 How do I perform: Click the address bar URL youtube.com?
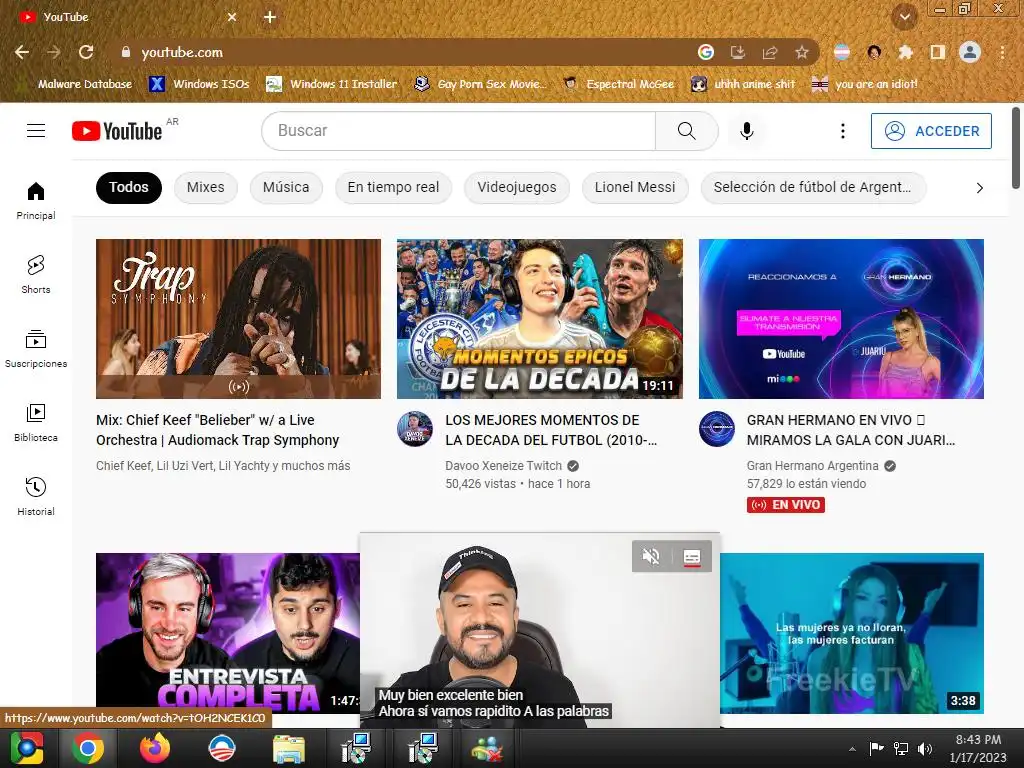[x=182, y=52]
